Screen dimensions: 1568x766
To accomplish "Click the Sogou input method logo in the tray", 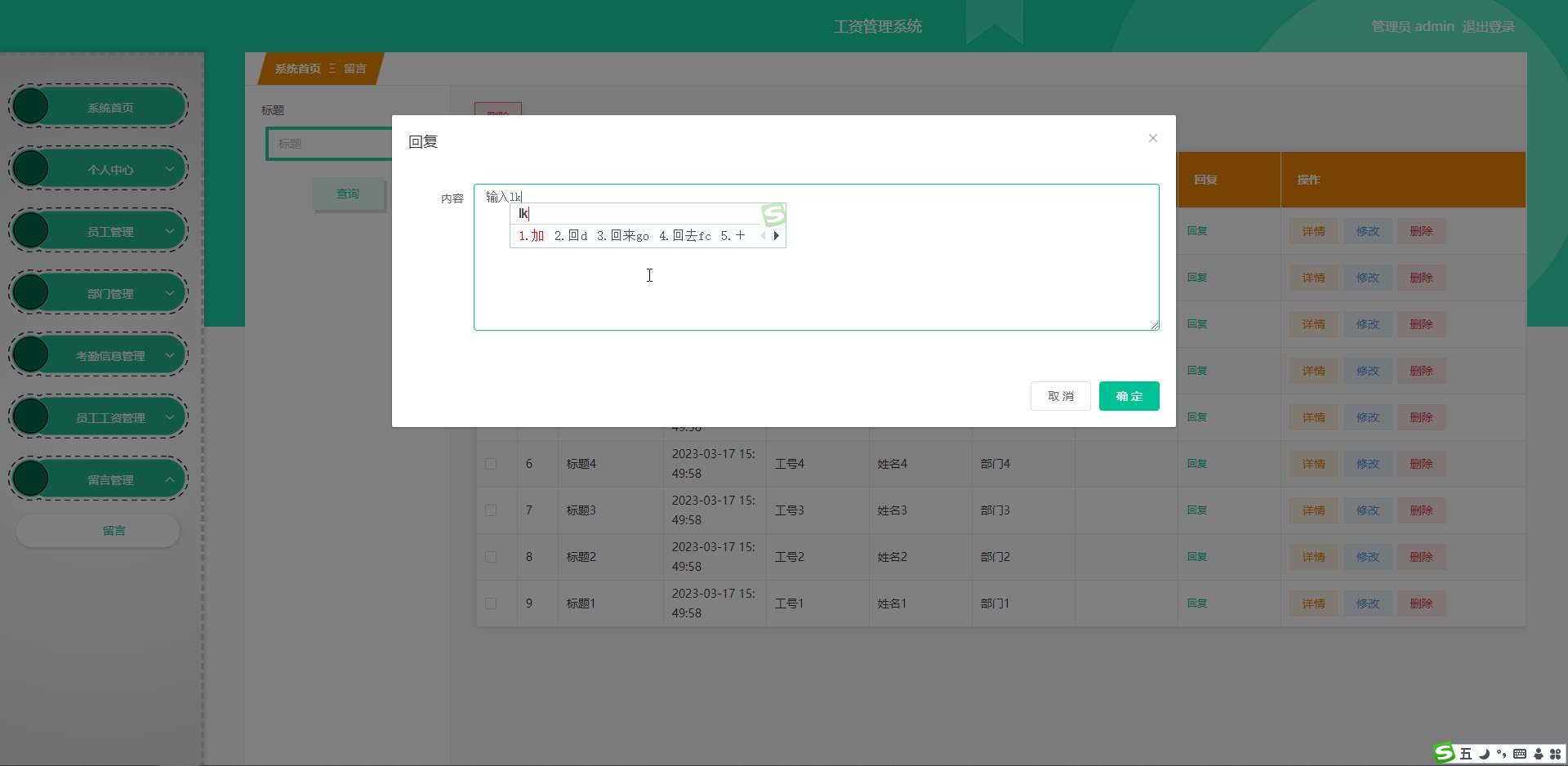I will pos(1445,753).
